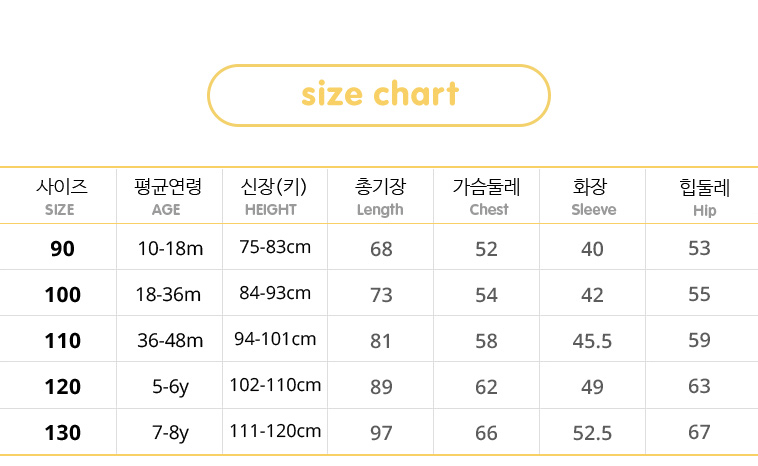Click the 10-18m age cell
The height and width of the screenshot is (466, 758).
170,248
